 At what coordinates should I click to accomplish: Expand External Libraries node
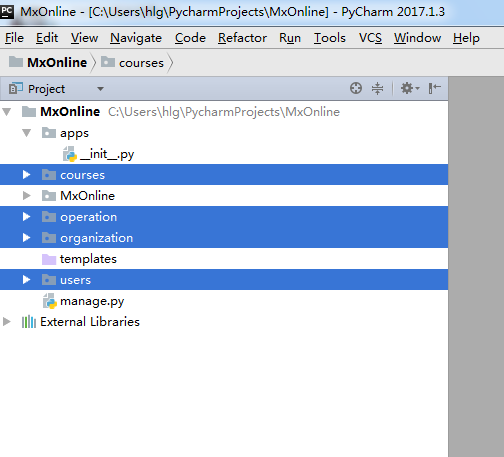tap(6, 322)
